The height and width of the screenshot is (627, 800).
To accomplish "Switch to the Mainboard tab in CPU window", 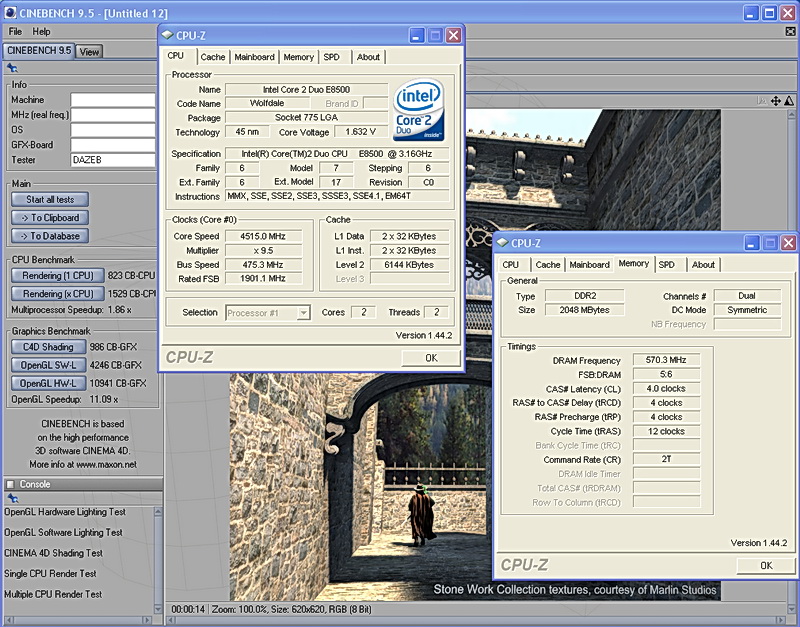I will 254,57.
